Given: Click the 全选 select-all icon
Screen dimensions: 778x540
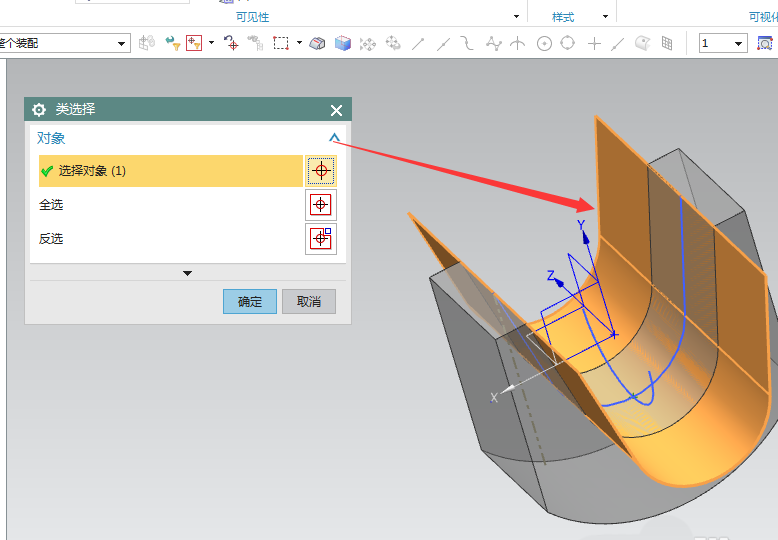Looking at the screenshot, I should 321,205.
